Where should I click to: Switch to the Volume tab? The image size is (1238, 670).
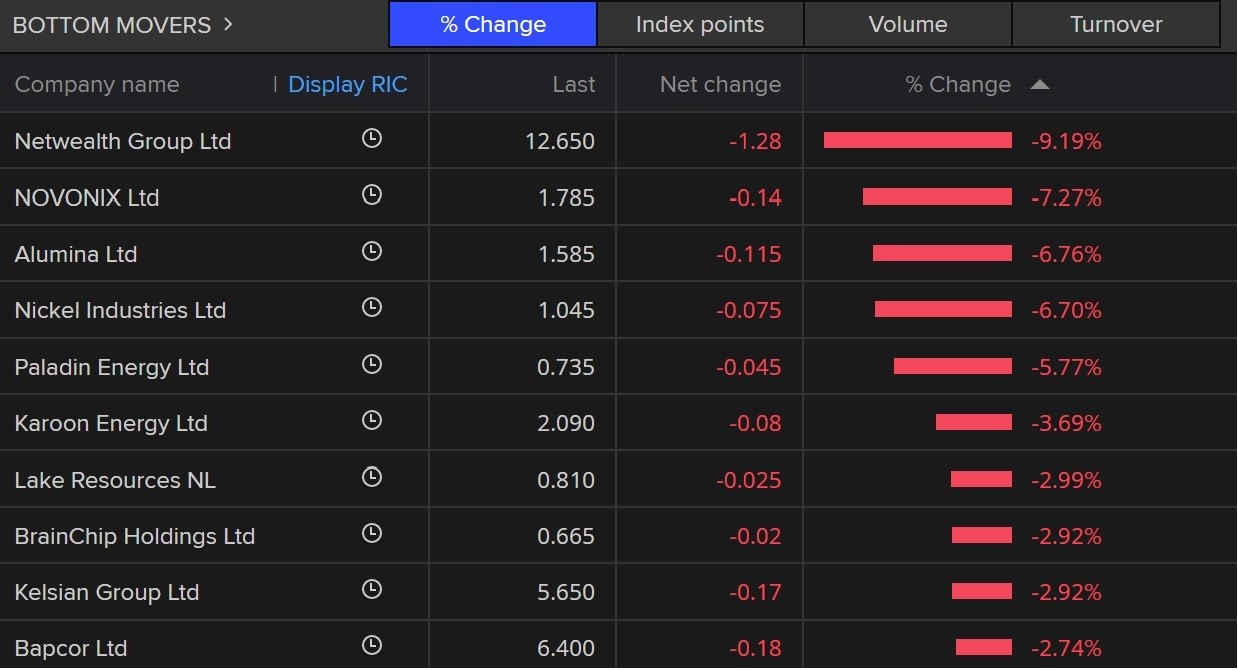pyautogui.click(x=908, y=25)
